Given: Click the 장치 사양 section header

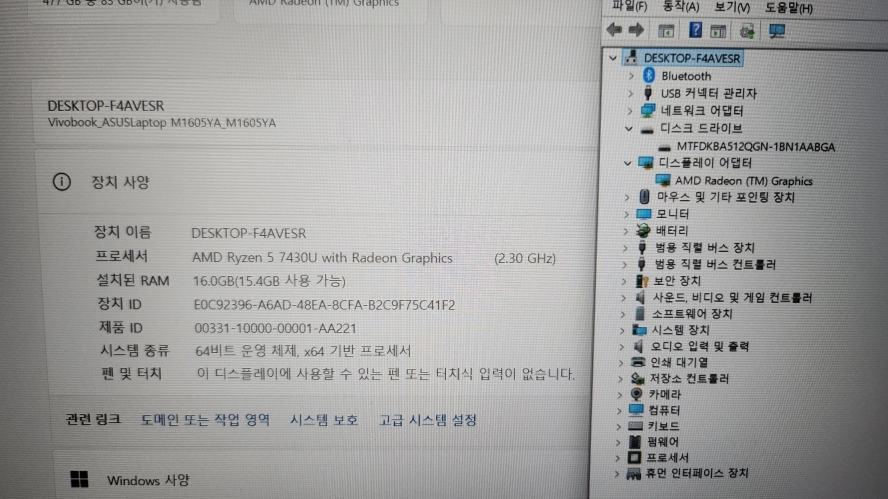Looking at the screenshot, I should [x=120, y=182].
